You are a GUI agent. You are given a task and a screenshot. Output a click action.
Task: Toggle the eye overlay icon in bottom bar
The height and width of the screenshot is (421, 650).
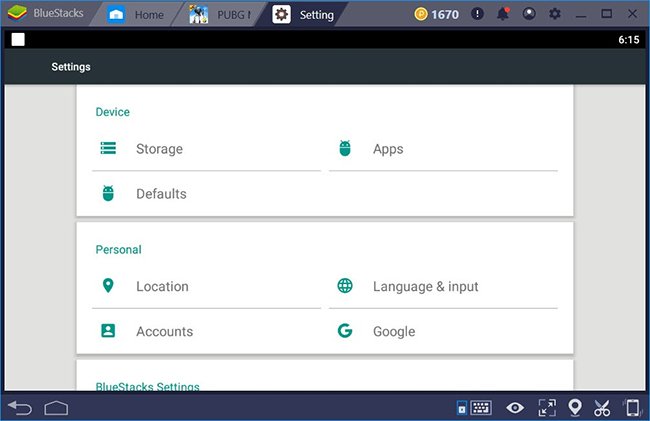[515, 407]
